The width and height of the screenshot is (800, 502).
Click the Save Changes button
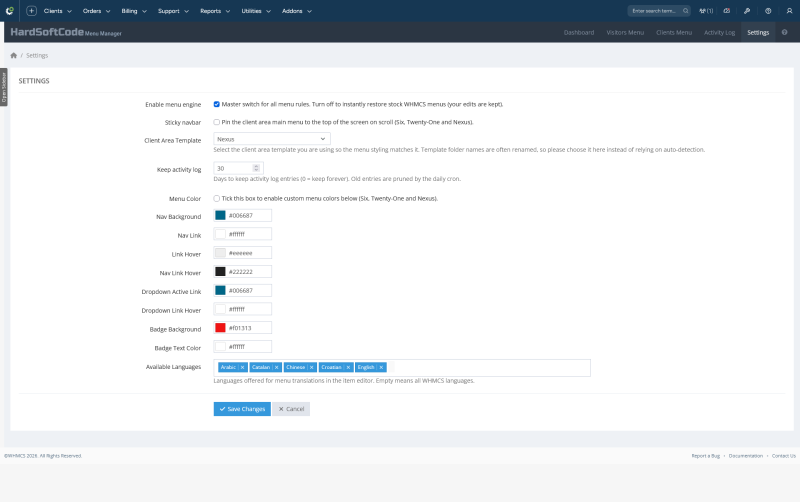[x=242, y=409]
